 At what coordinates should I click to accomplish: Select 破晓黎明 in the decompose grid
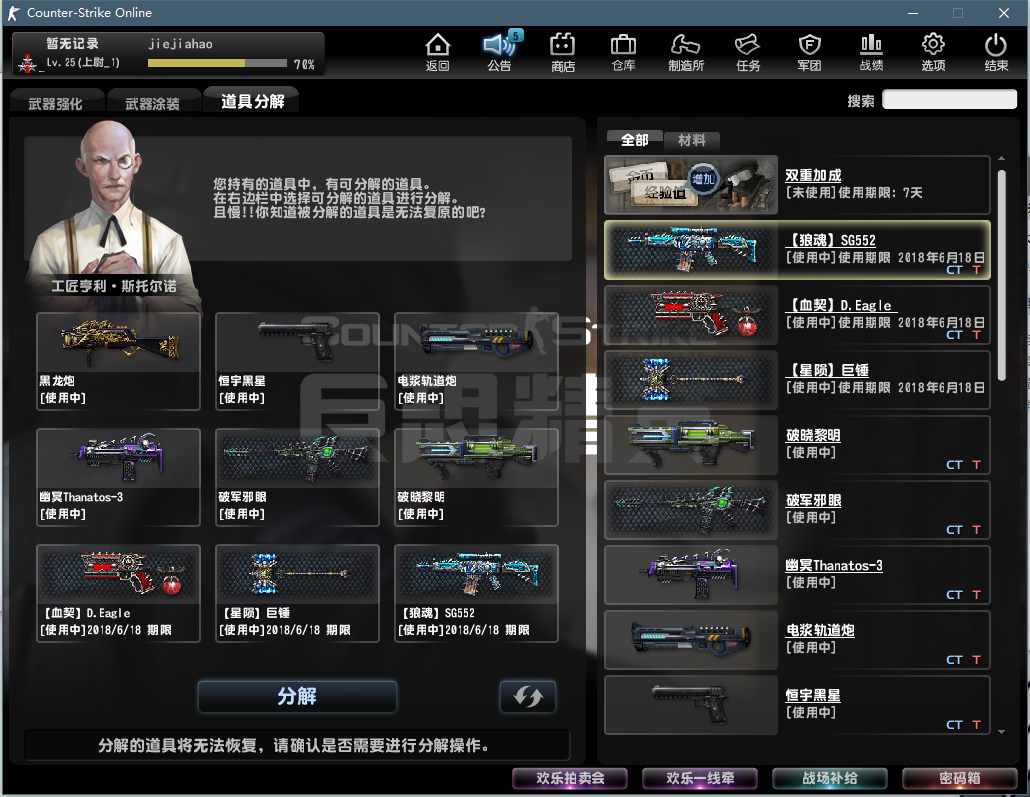(x=476, y=478)
